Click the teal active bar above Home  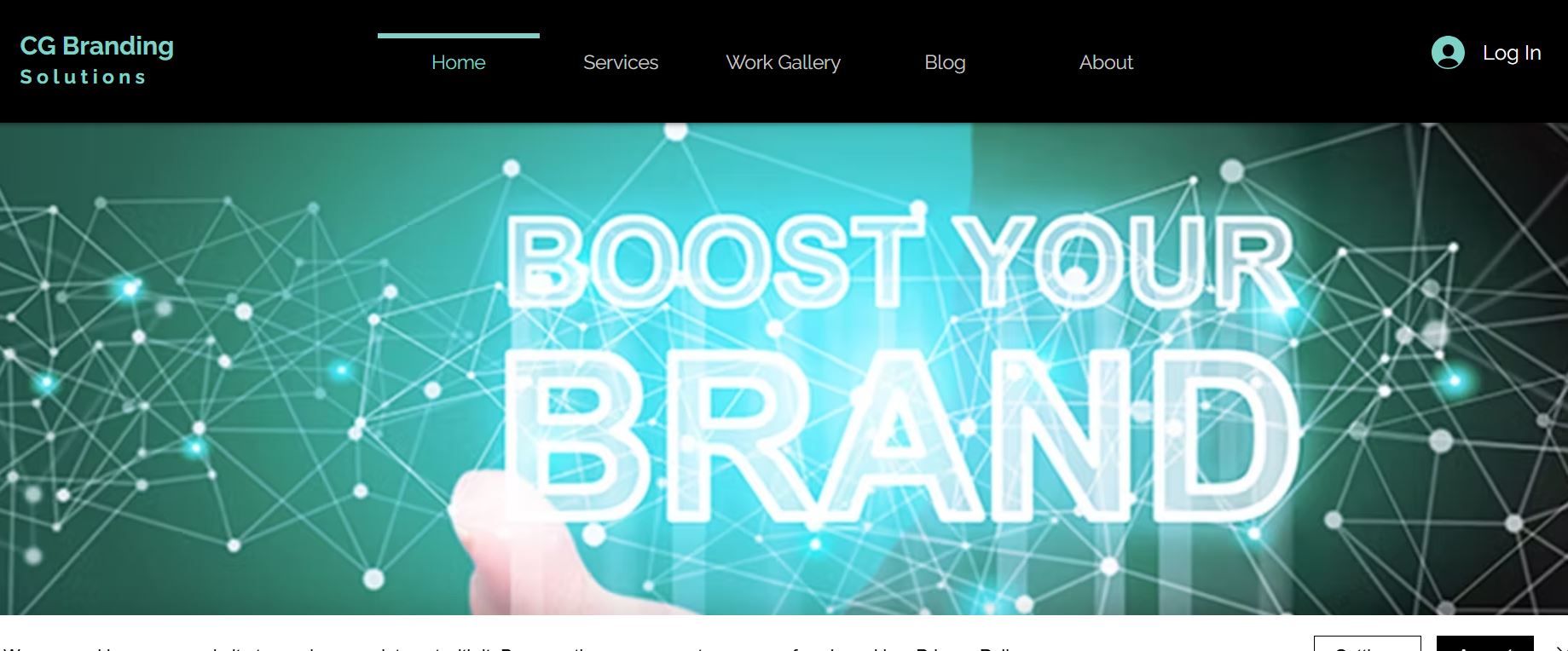pyautogui.click(x=459, y=36)
